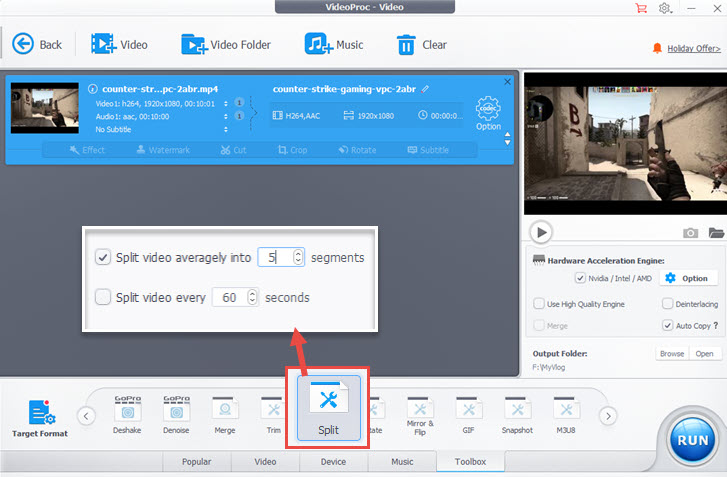Select the GIF tool icon
The image size is (727, 477).
469,408
